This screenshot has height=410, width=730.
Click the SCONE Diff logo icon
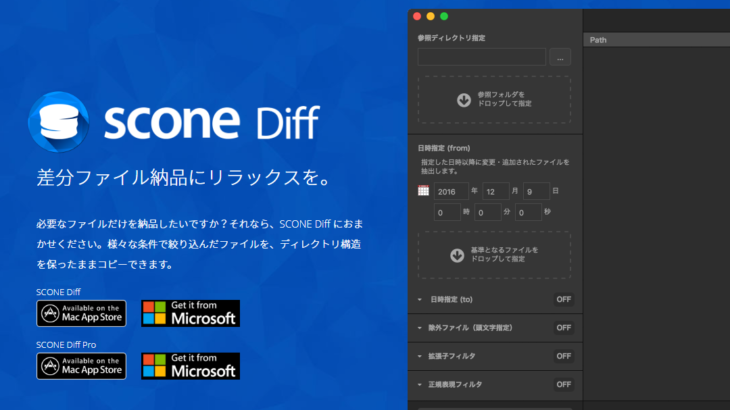63,123
